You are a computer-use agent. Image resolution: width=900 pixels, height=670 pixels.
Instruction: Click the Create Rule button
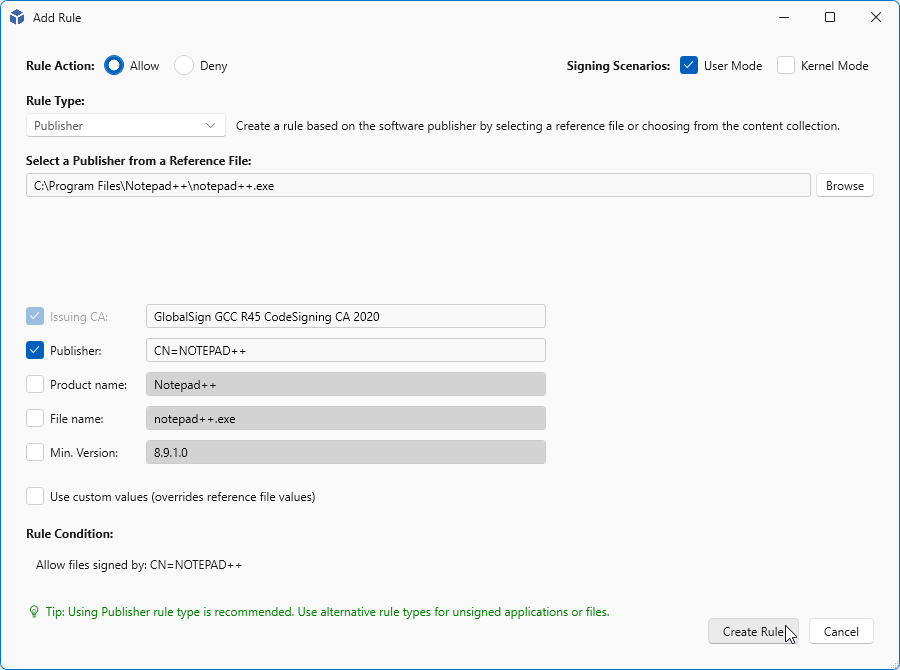(753, 631)
